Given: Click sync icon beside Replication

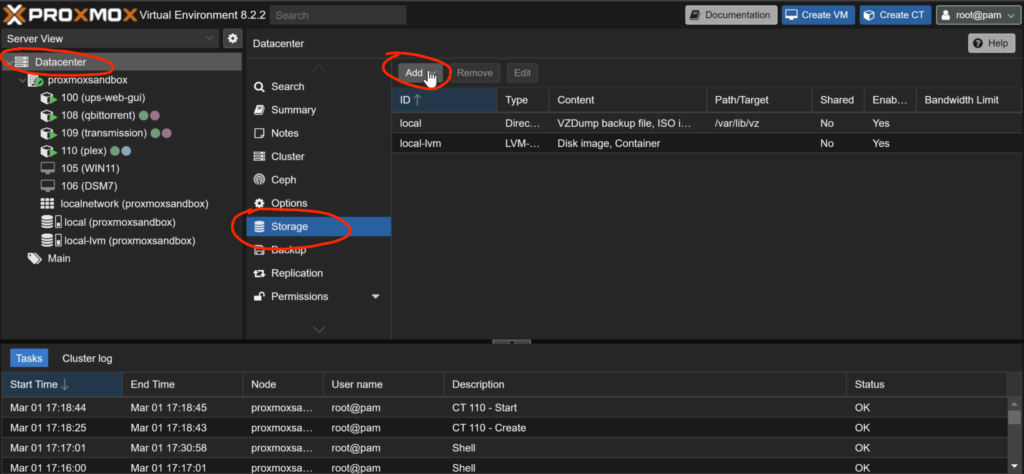Looking at the screenshot, I should (259, 273).
